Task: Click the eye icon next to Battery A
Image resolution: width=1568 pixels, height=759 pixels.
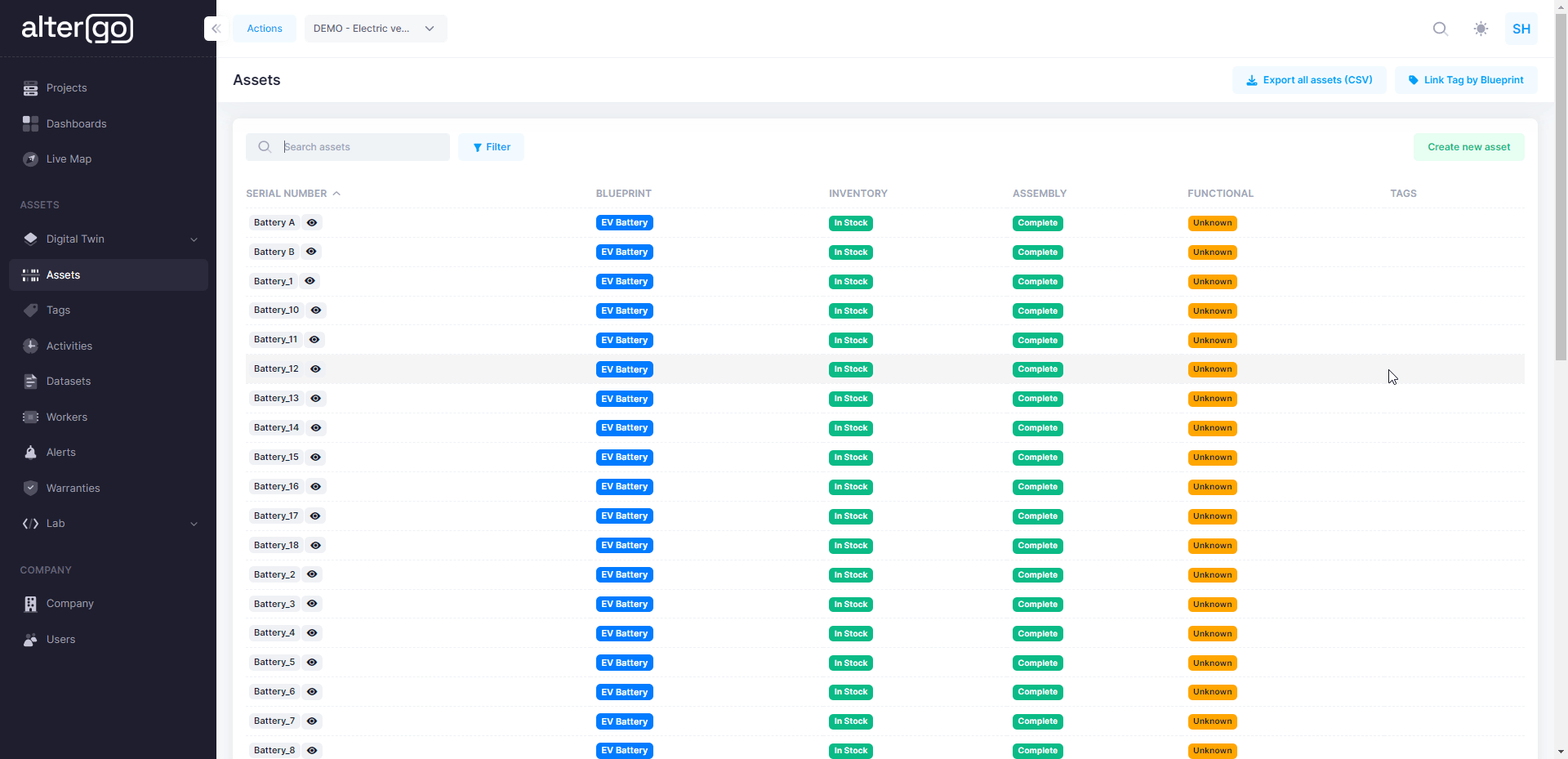Action: (x=312, y=222)
